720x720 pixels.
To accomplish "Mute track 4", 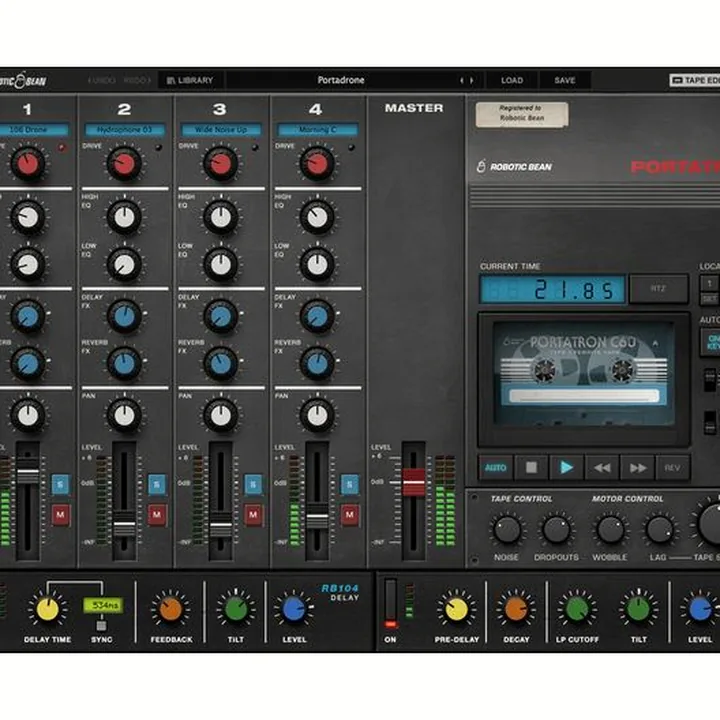I will point(349,515).
